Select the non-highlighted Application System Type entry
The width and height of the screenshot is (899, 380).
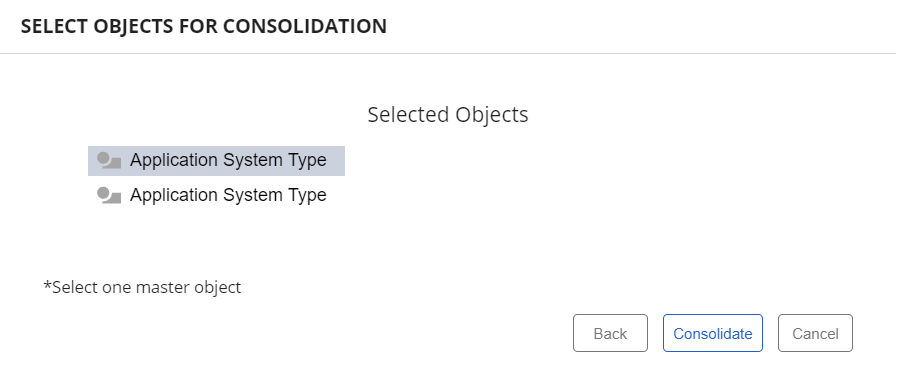click(216, 195)
